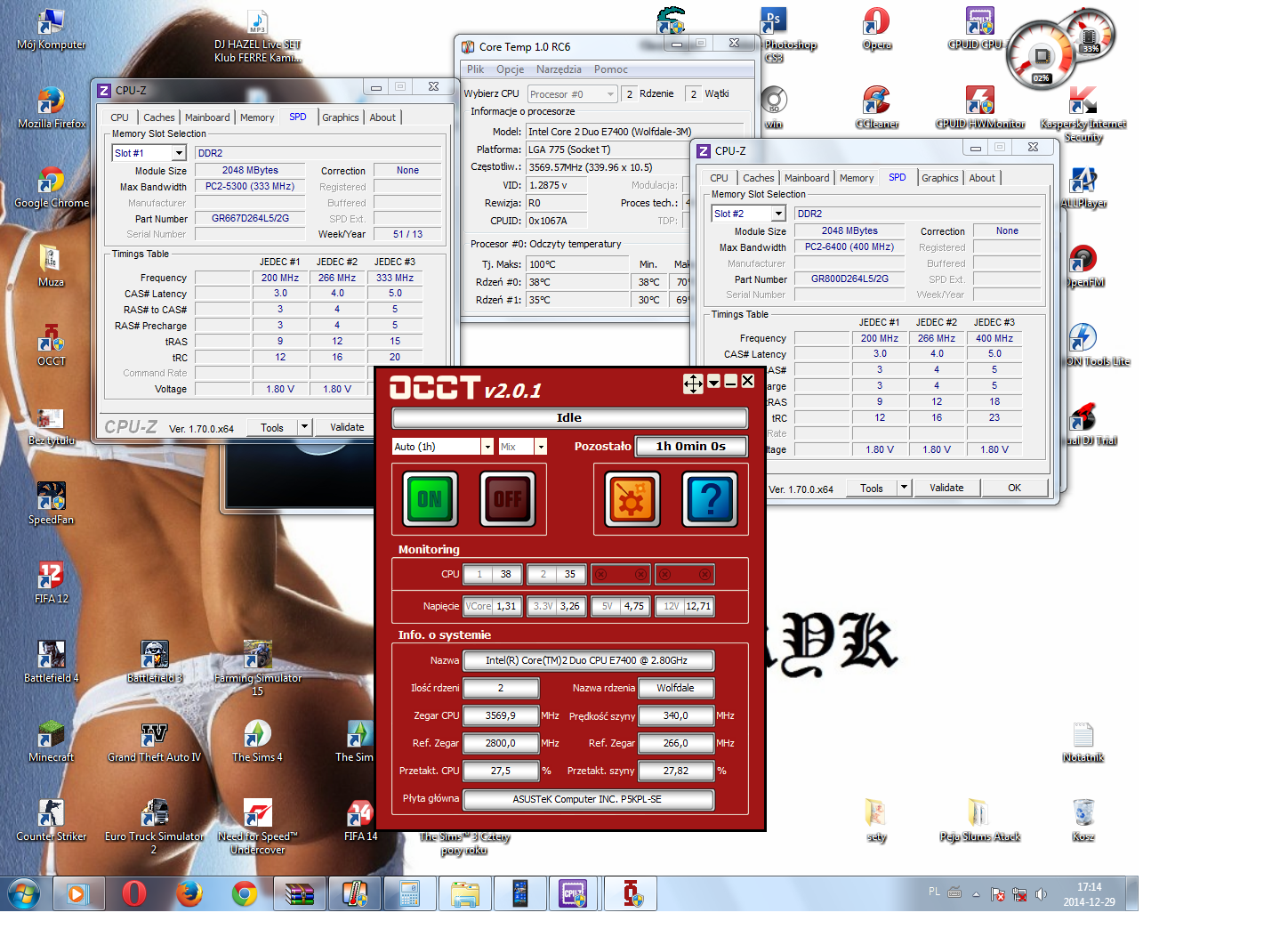The image size is (1288, 945).
Task: Expand Tools arrow in Slot #1 CPU-Z window
Action: pos(304,427)
